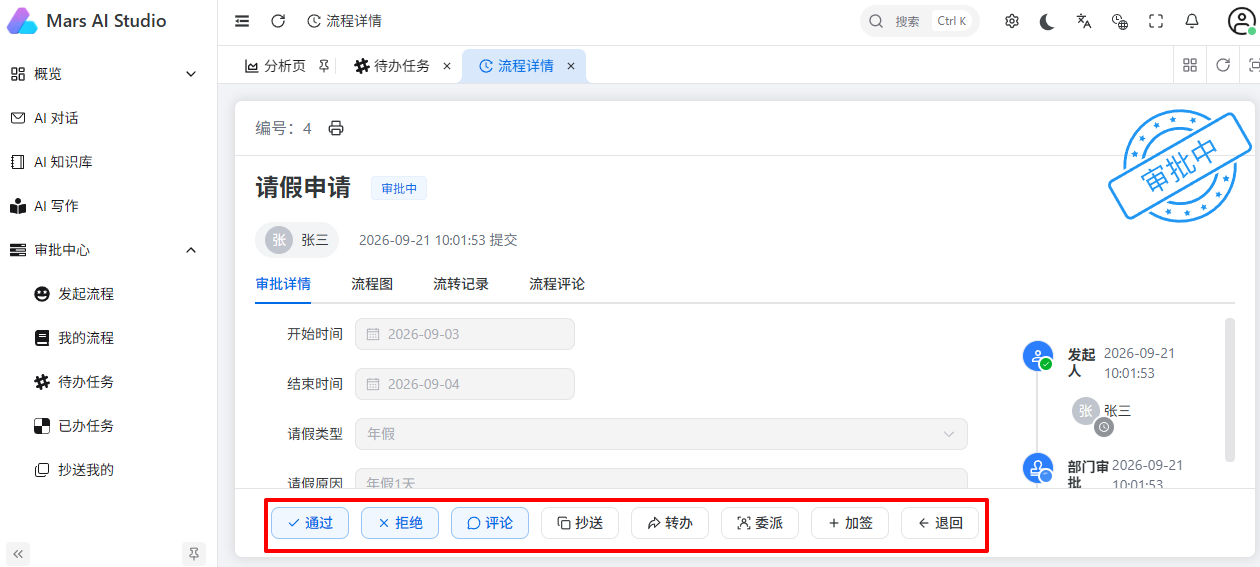Click the pin icon on 分析页 tab
The image size is (1260, 567).
tap(323, 66)
